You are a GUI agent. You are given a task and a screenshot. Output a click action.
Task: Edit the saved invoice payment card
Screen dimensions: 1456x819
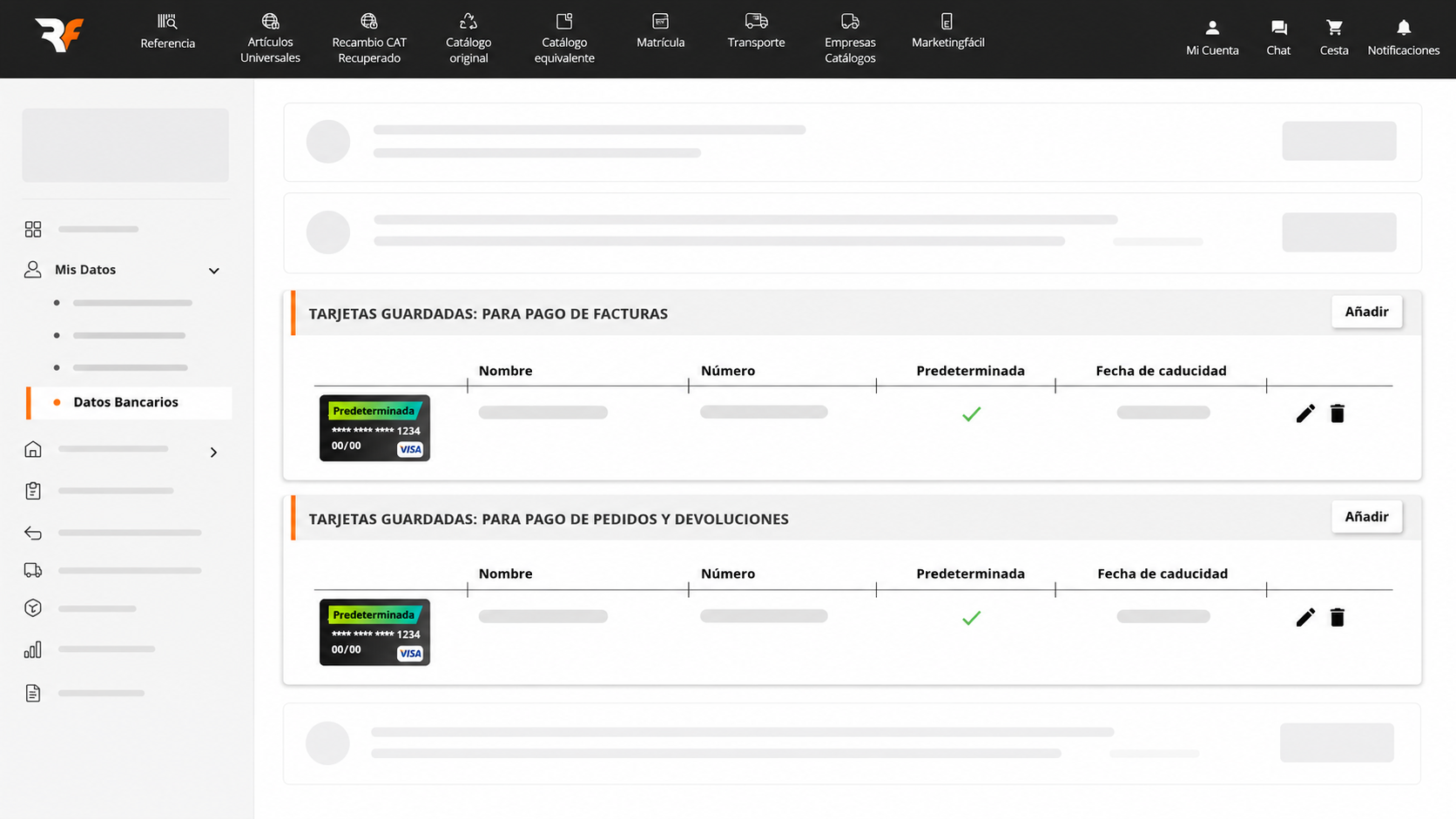coord(1305,413)
